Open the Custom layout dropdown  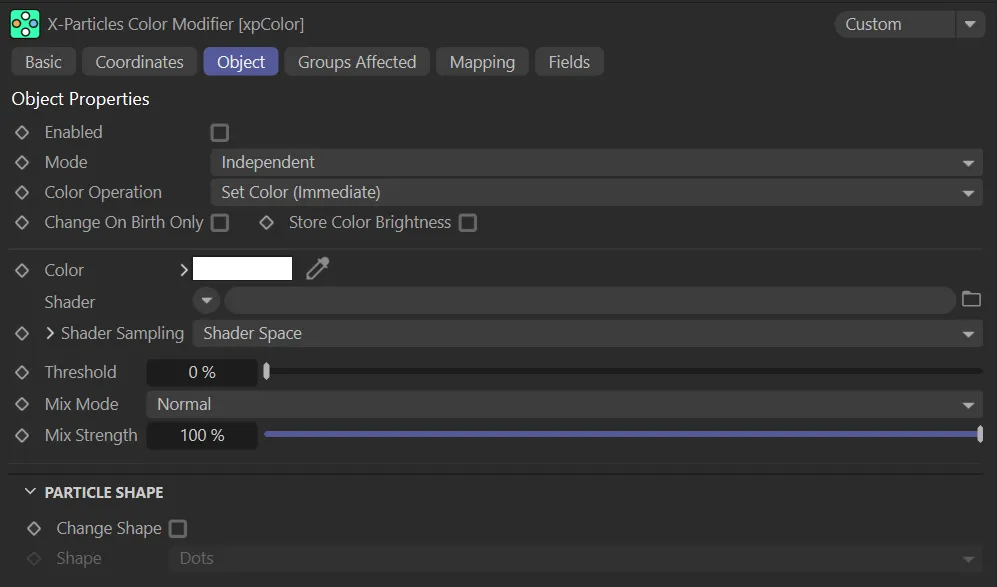click(909, 24)
